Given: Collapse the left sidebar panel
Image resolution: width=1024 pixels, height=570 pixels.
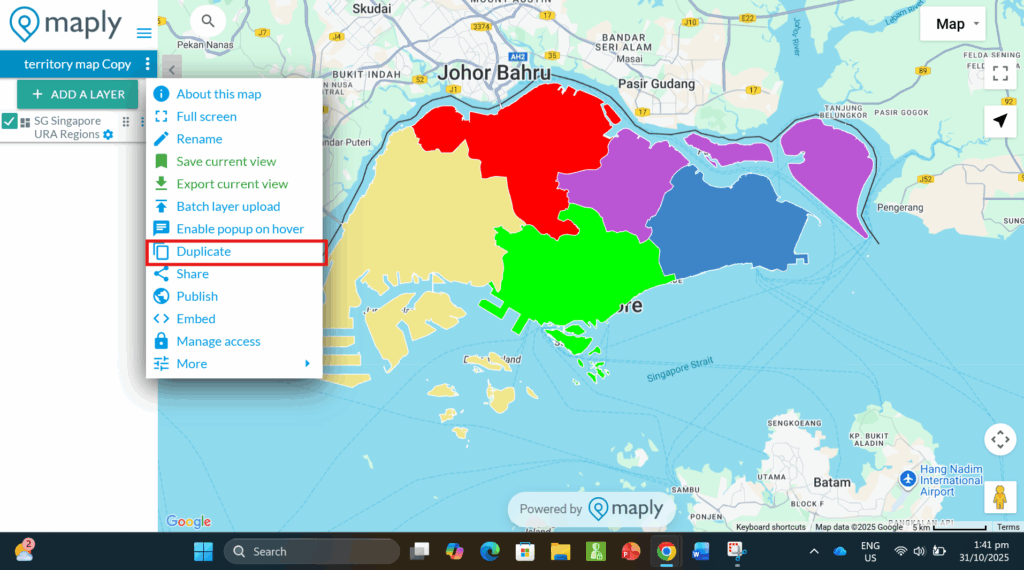Looking at the screenshot, I should click(x=171, y=69).
